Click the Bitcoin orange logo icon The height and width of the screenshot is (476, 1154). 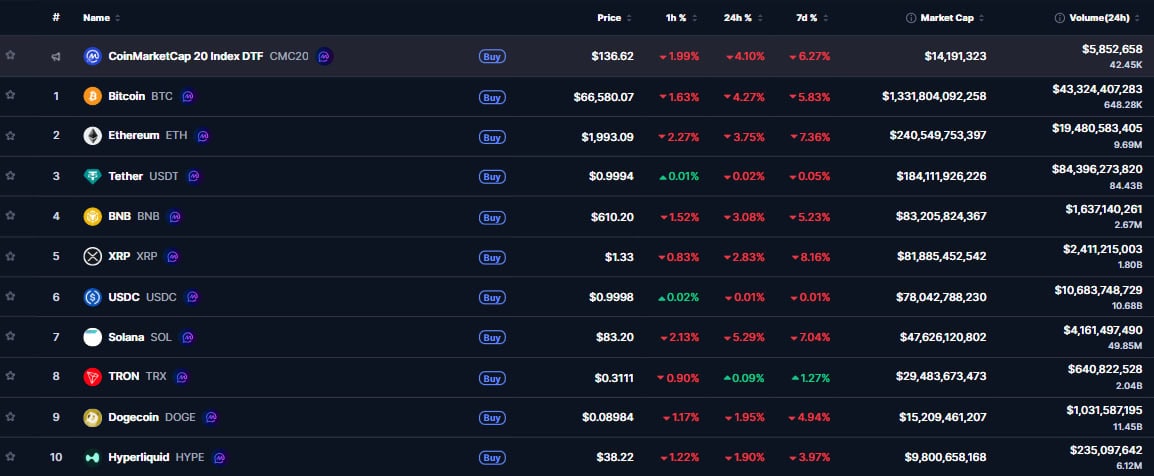pos(92,97)
